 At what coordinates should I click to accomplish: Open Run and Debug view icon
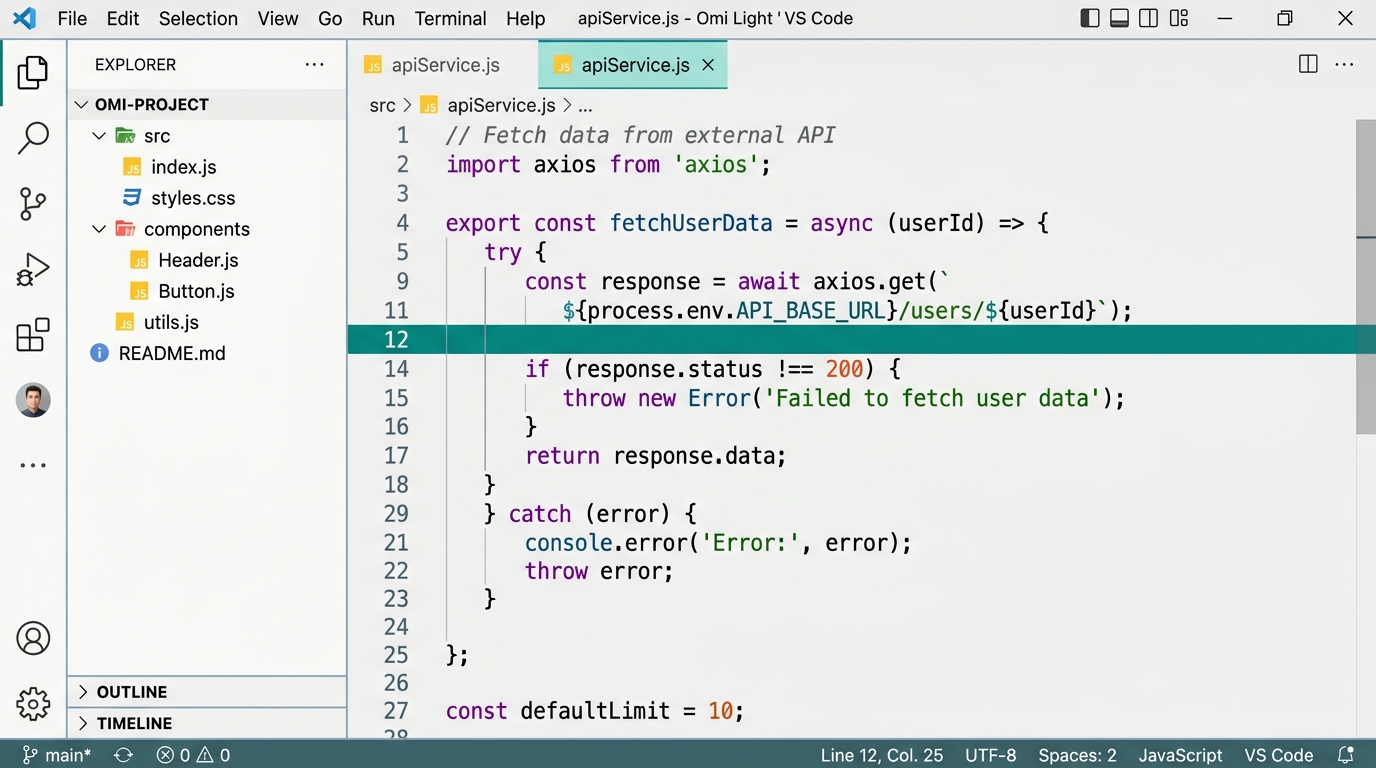pyautogui.click(x=33, y=270)
